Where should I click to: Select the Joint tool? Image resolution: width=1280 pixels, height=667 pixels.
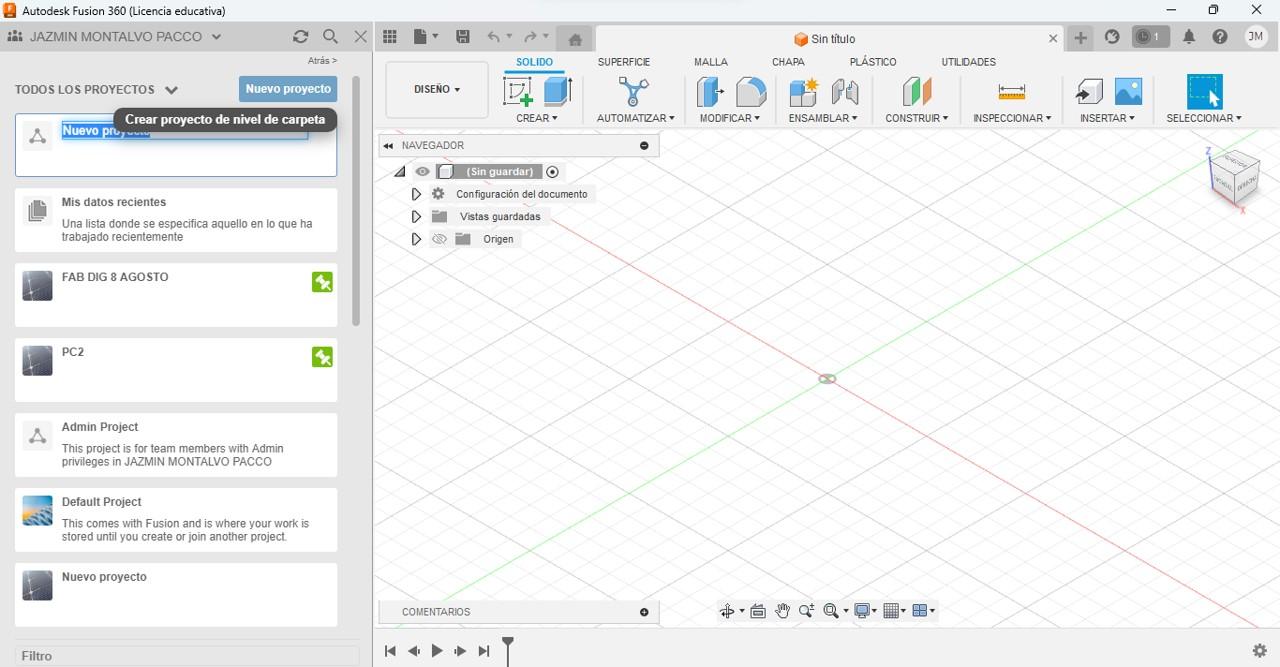point(845,92)
